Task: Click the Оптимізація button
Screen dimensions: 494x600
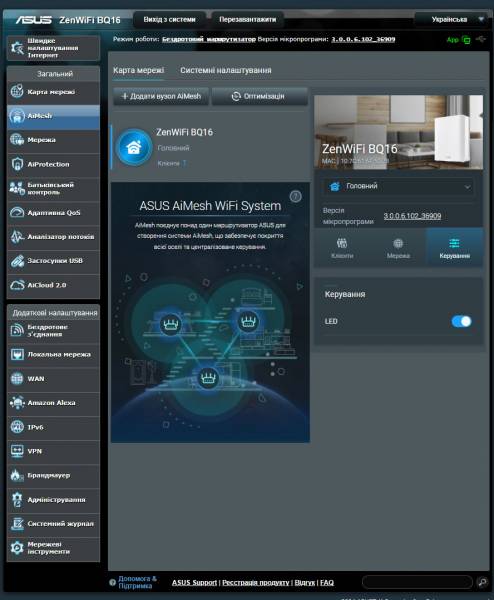Action: tap(259, 96)
